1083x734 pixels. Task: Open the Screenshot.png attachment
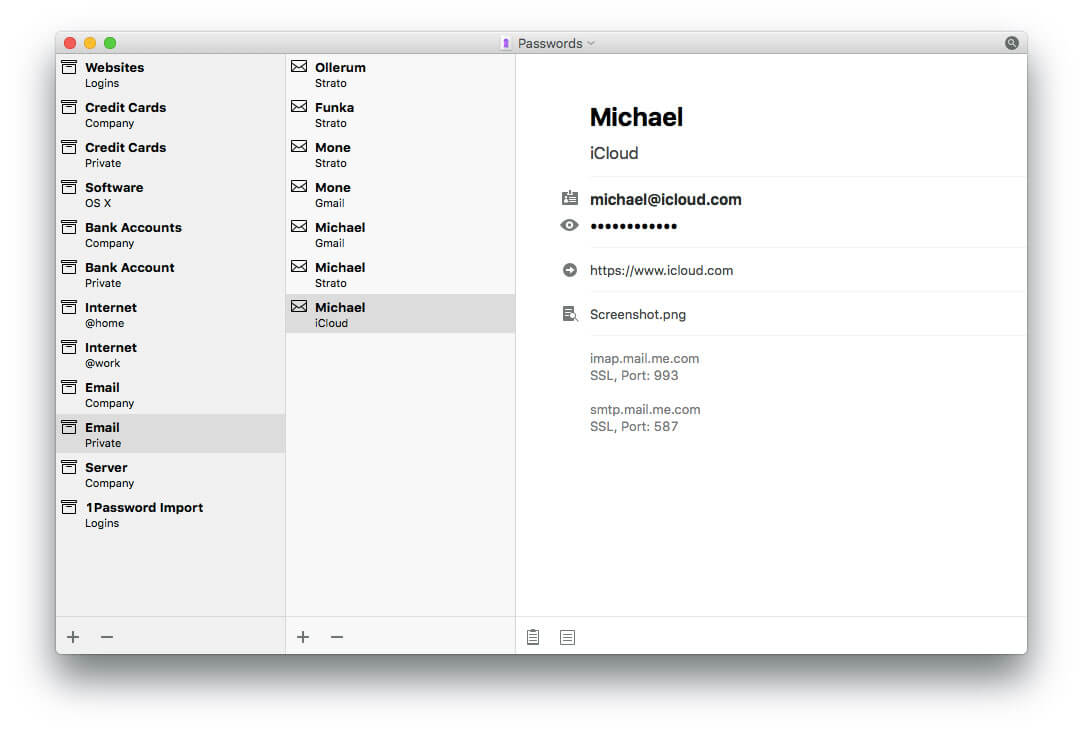point(638,315)
